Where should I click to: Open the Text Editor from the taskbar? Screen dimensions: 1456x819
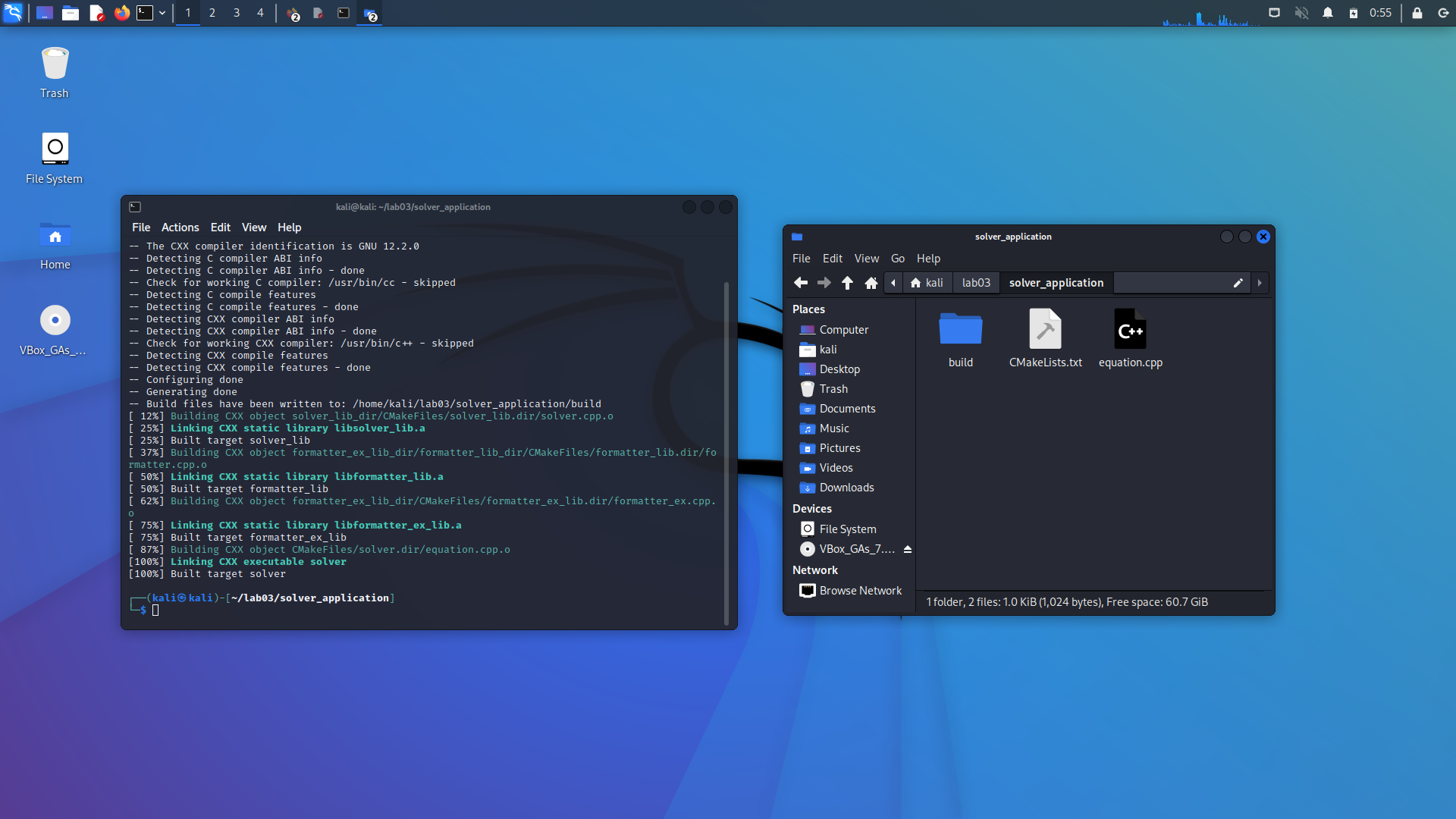tap(96, 13)
